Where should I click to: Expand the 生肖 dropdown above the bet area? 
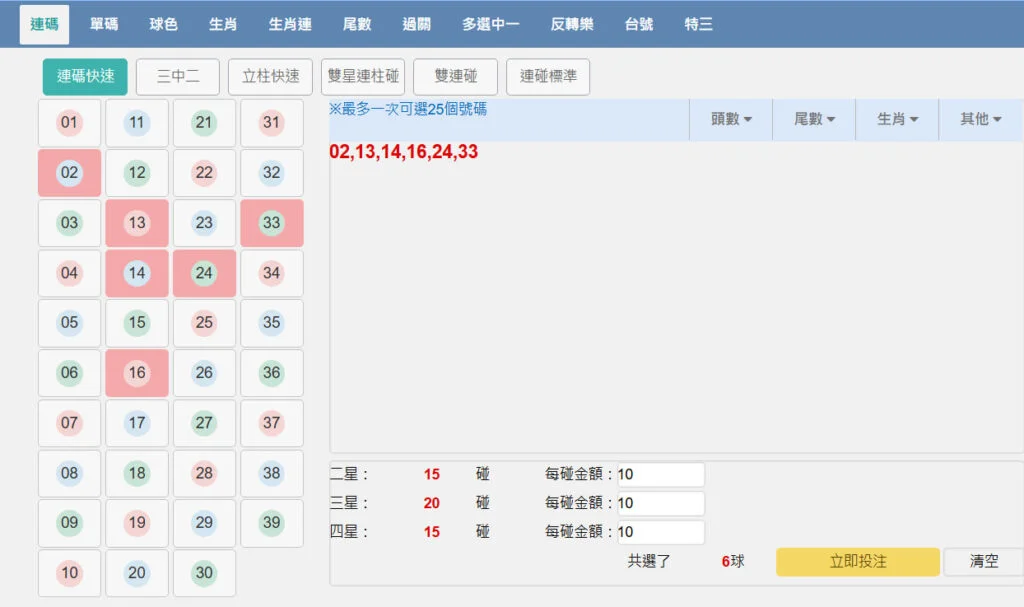(896, 118)
